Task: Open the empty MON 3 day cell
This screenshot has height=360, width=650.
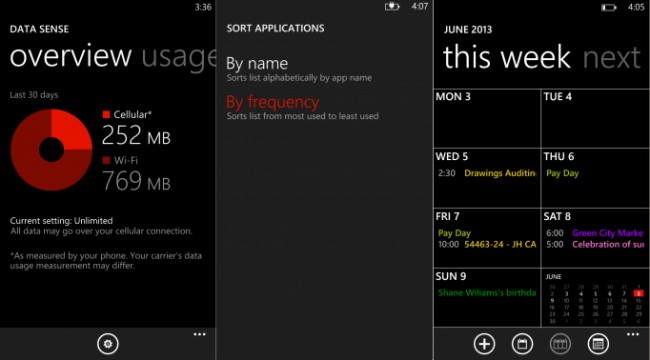Action: click(x=487, y=118)
